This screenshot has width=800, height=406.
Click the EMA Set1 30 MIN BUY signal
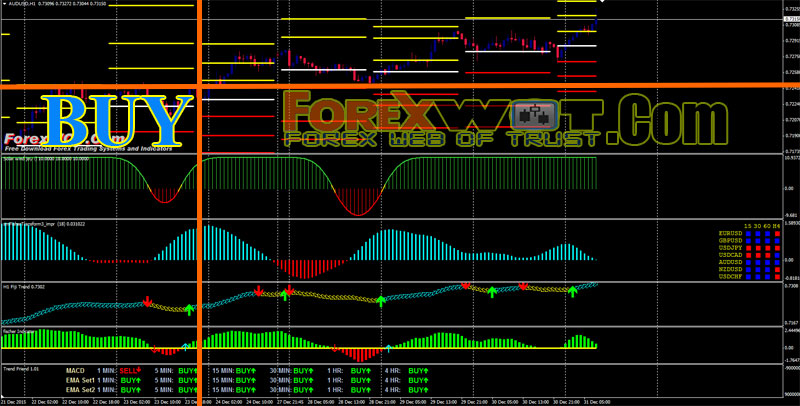click(304, 380)
